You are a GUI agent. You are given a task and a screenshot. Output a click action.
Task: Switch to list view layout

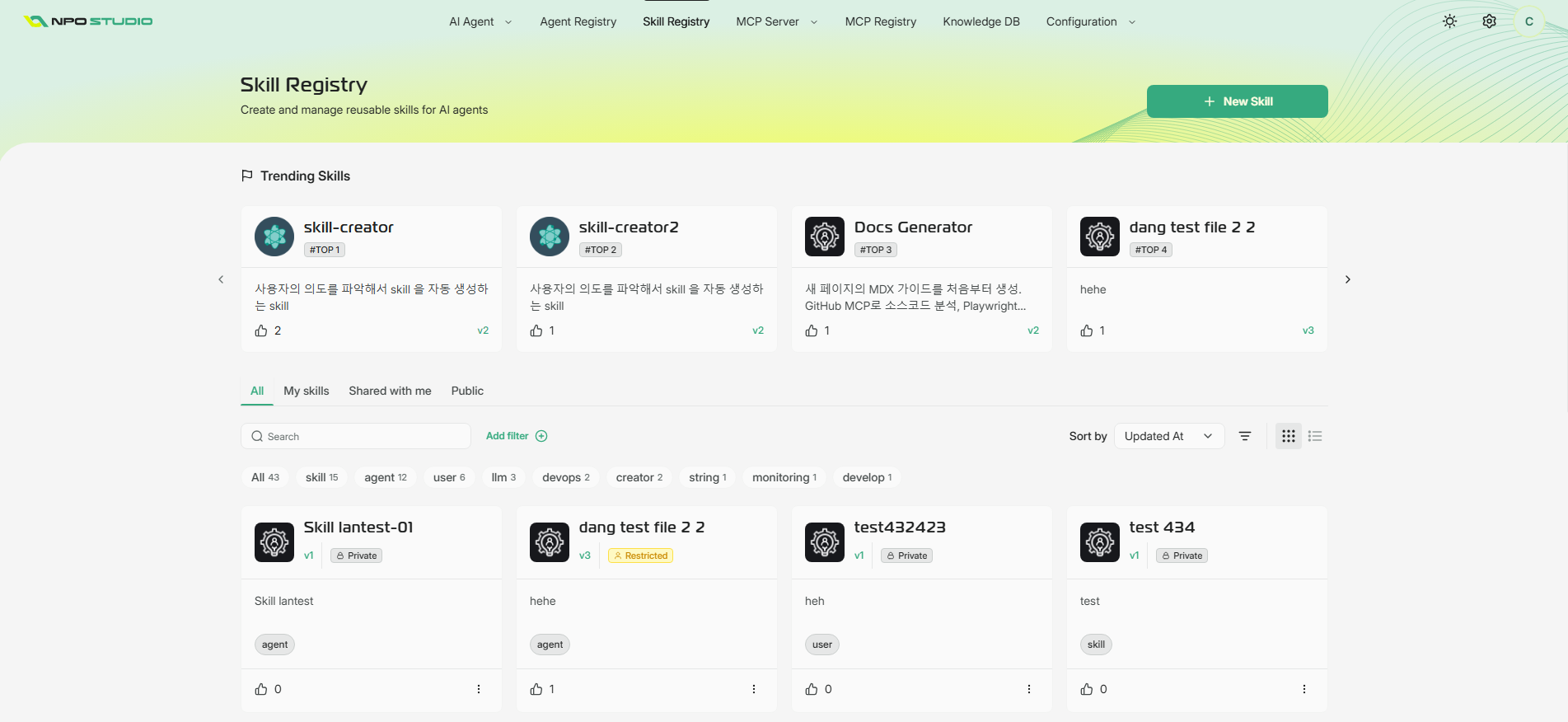click(x=1315, y=436)
